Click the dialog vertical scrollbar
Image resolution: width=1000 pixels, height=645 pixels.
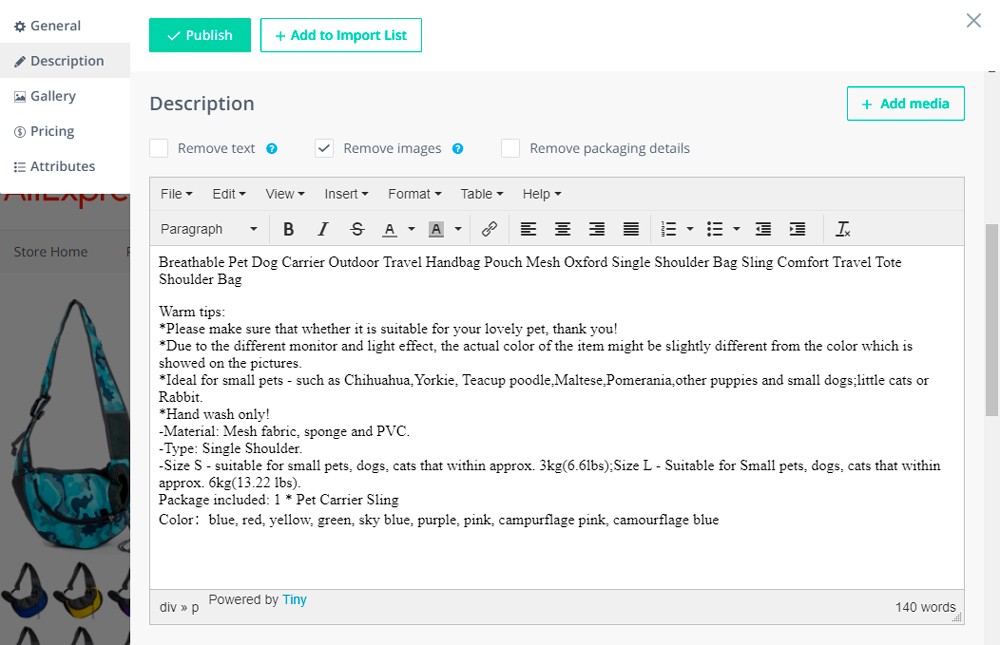pyautogui.click(x=992, y=319)
